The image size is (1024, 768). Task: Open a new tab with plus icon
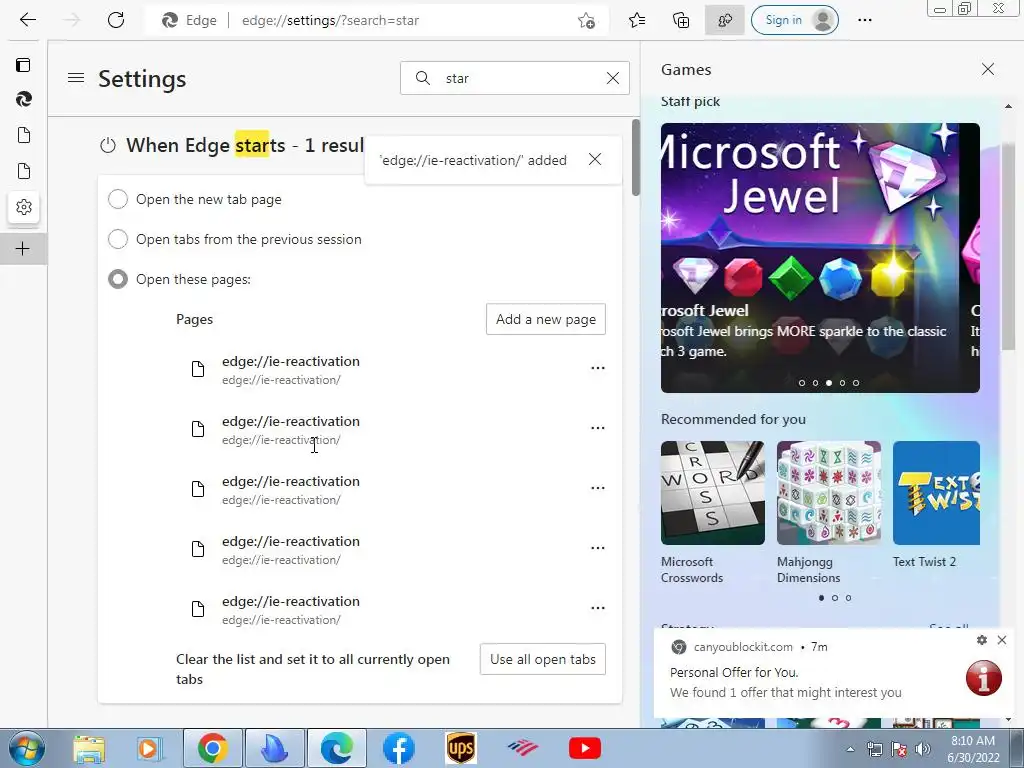[22, 249]
